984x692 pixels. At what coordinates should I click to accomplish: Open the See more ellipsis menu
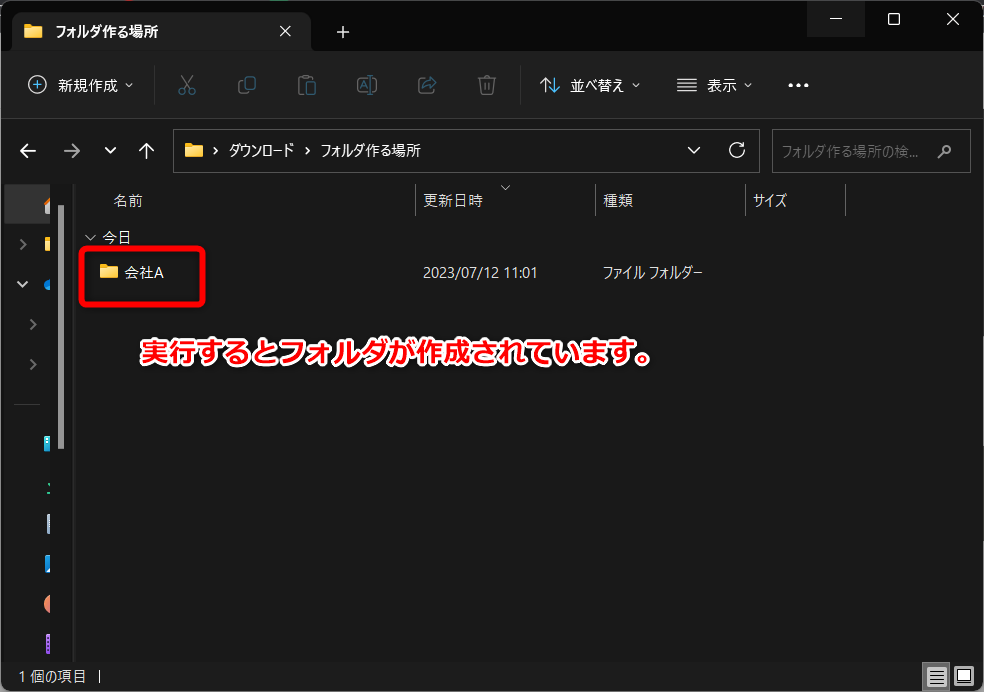tap(798, 85)
